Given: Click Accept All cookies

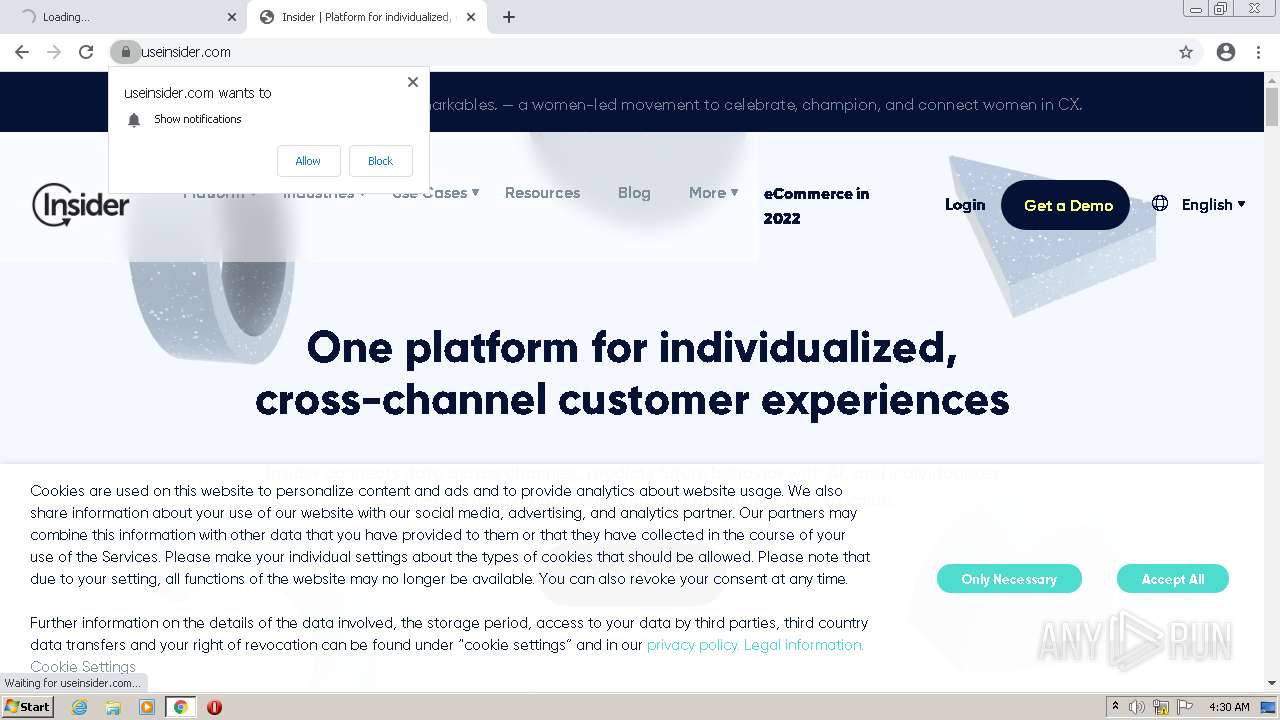Looking at the screenshot, I should click(1173, 579).
